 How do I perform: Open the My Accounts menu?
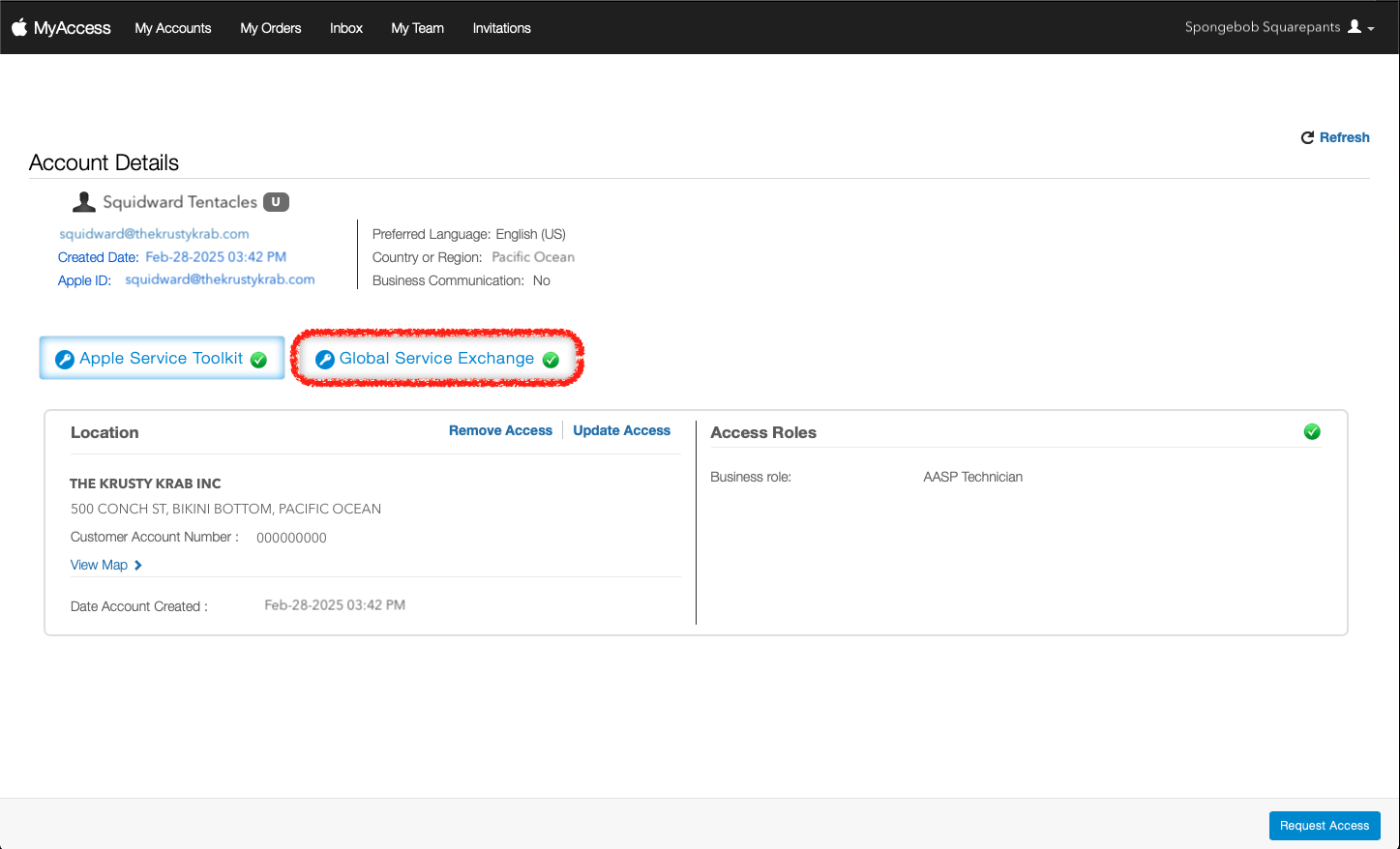[x=173, y=28]
